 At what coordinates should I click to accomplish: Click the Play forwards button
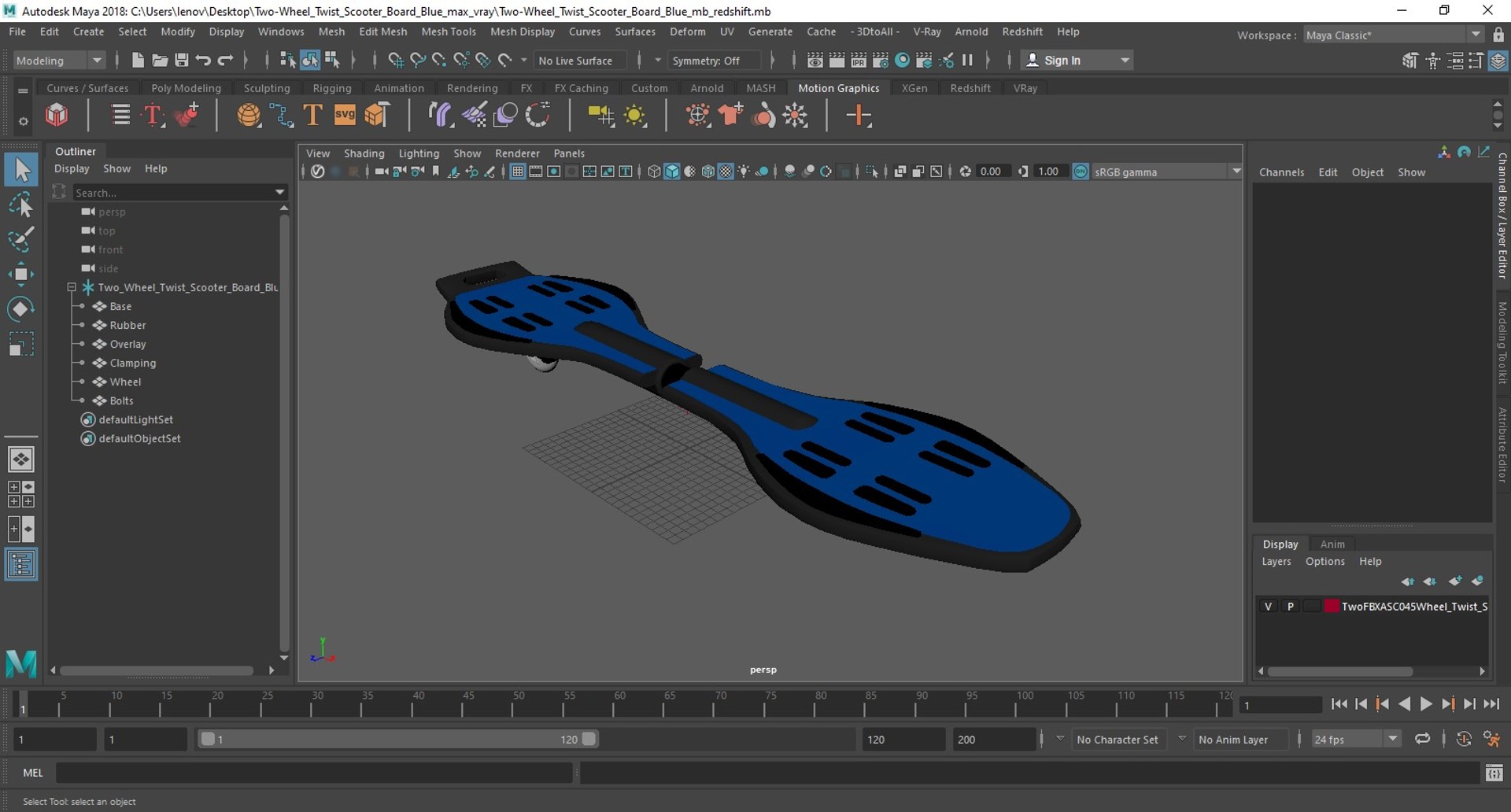pyautogui.click(x=1425, y=704)
